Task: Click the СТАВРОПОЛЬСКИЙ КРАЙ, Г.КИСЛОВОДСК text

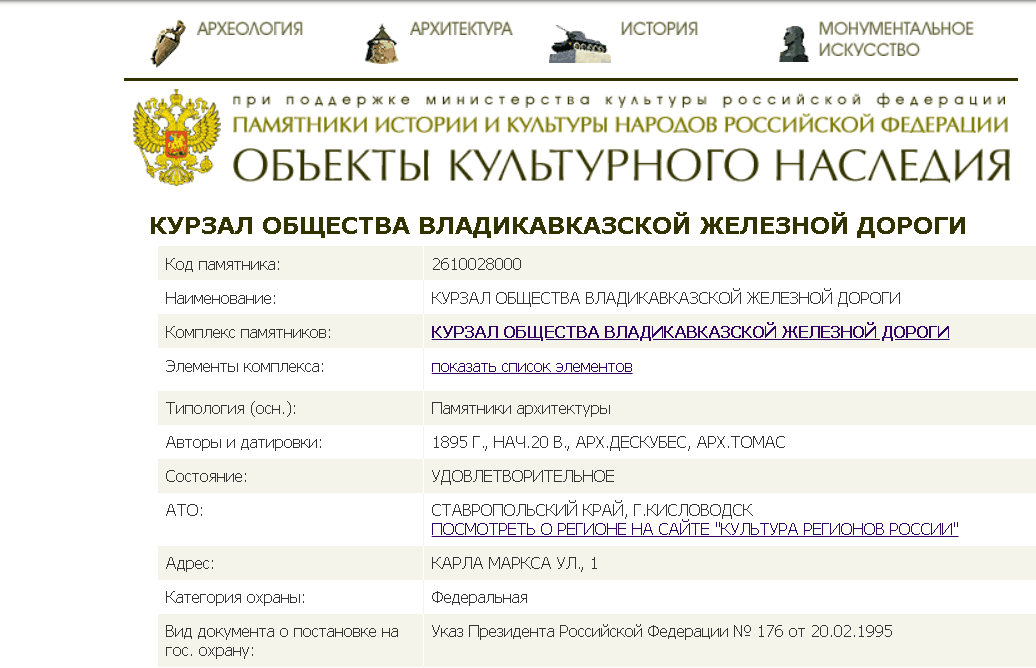Action: [x=591, y=510]
